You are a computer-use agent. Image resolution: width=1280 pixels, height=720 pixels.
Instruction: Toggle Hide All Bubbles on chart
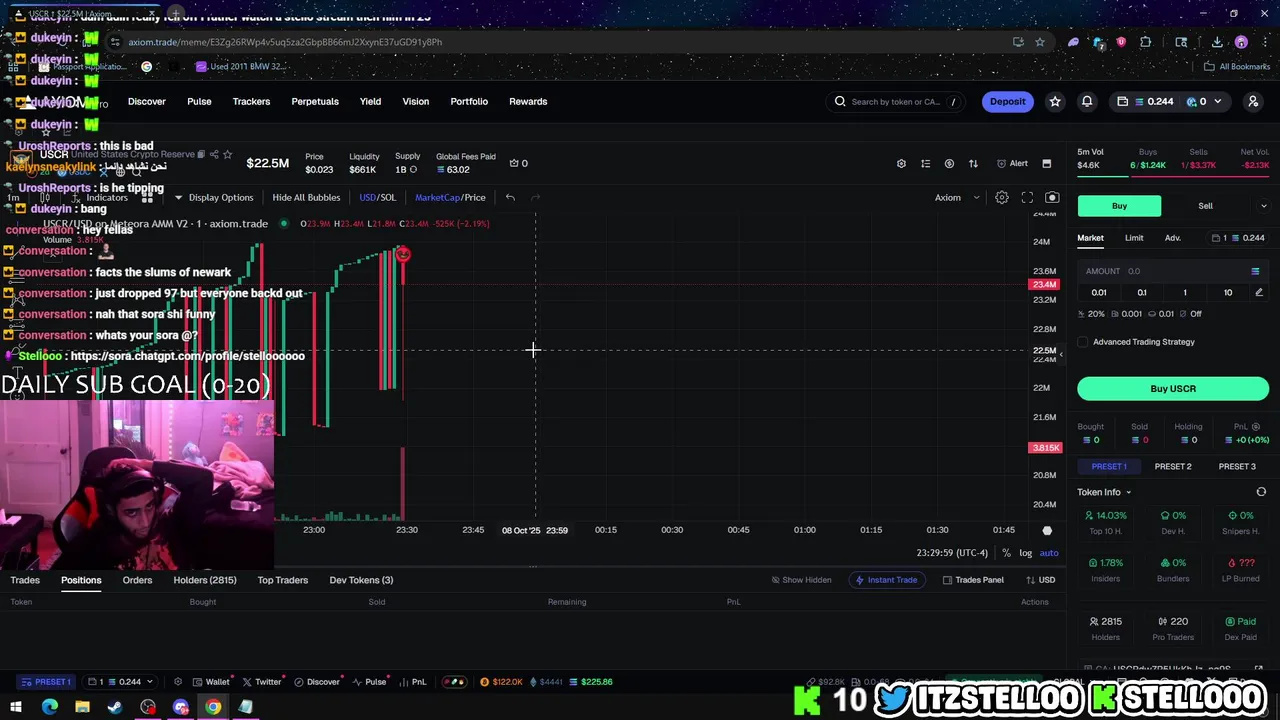click(x=306, y=198)
